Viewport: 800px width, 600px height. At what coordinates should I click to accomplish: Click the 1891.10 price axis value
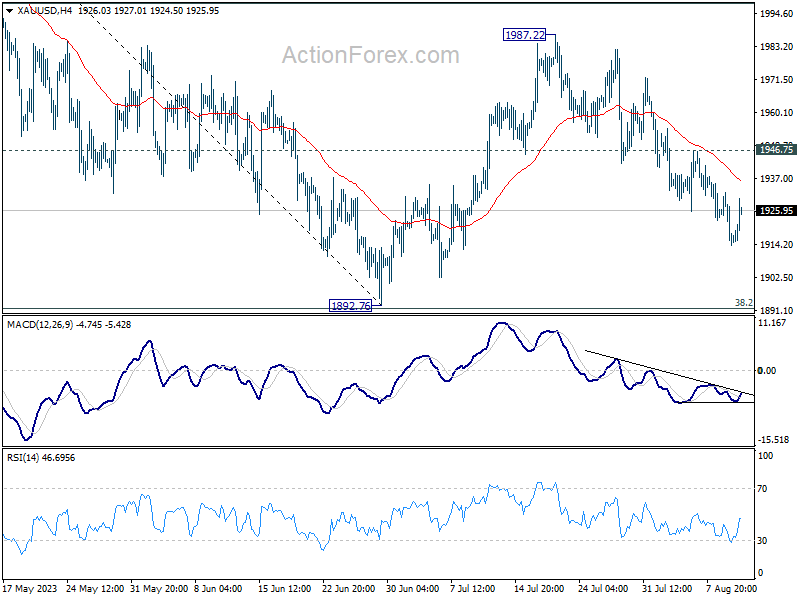click(777, 311)
